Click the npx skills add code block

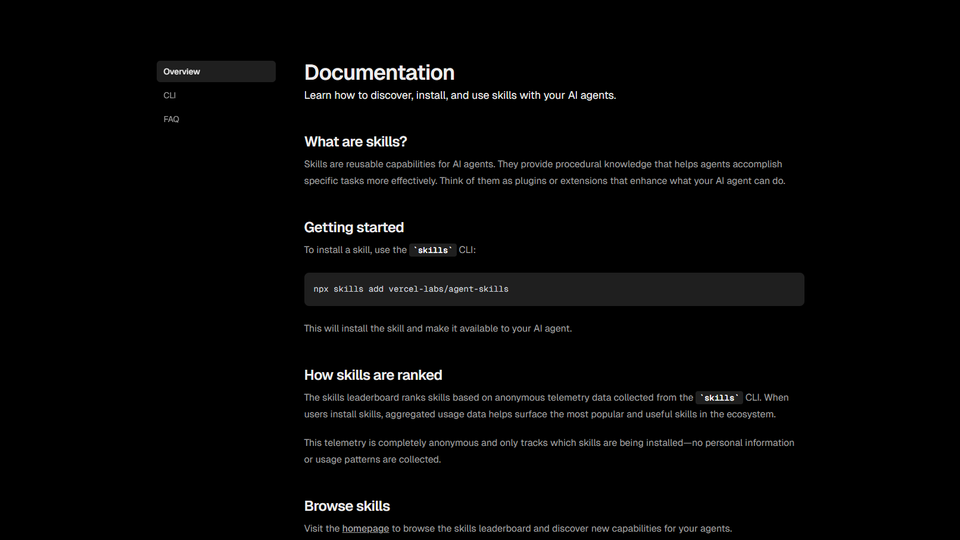[553, 289]
